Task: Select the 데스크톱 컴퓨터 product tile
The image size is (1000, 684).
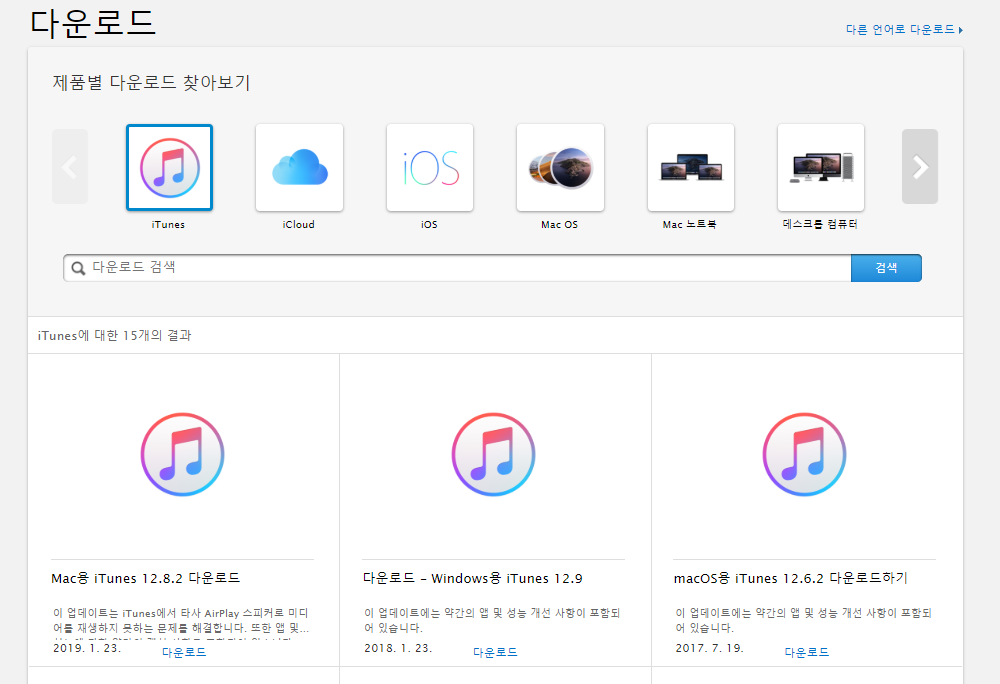Action: 821,167
